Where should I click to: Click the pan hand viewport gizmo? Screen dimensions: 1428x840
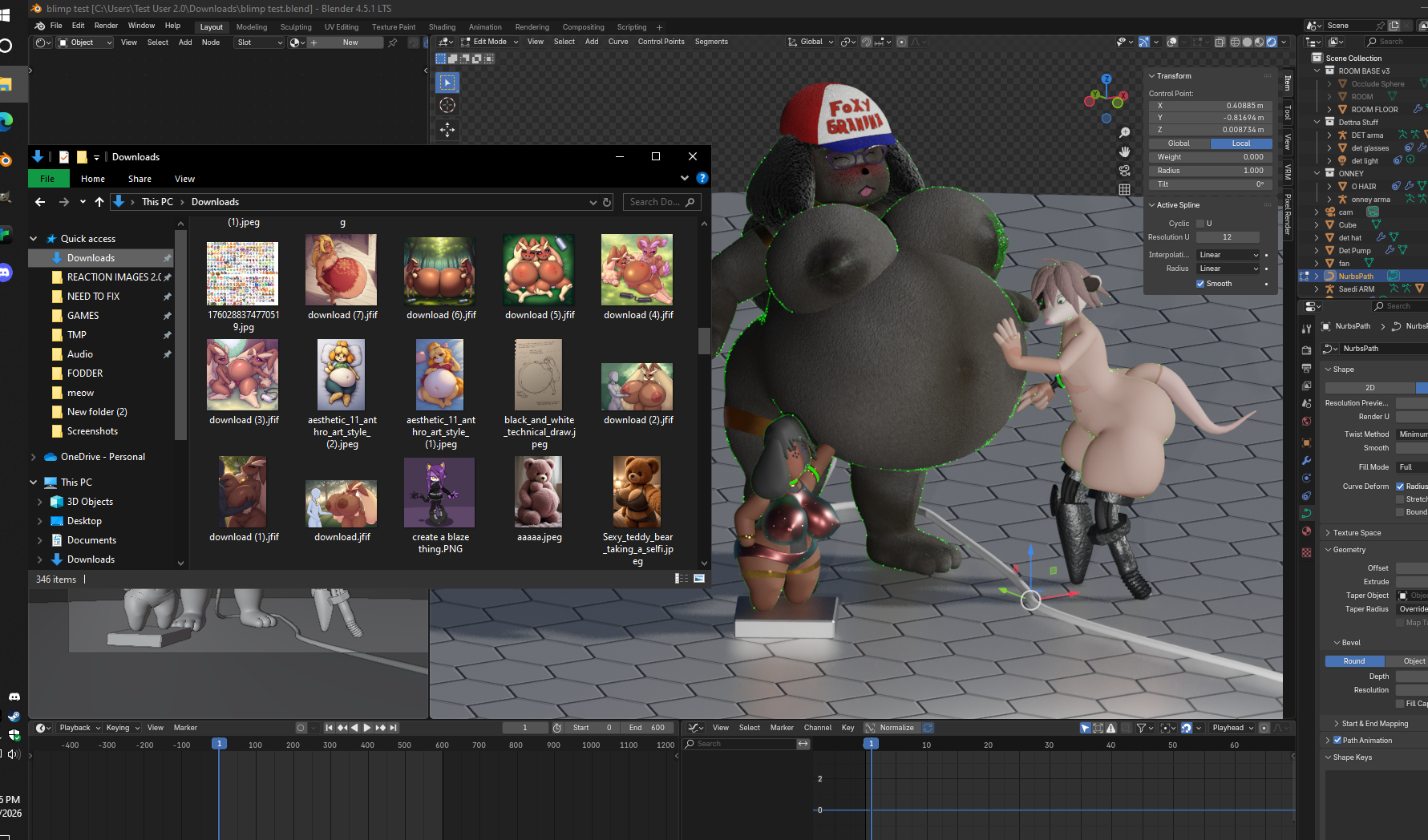click(1124, 151)
